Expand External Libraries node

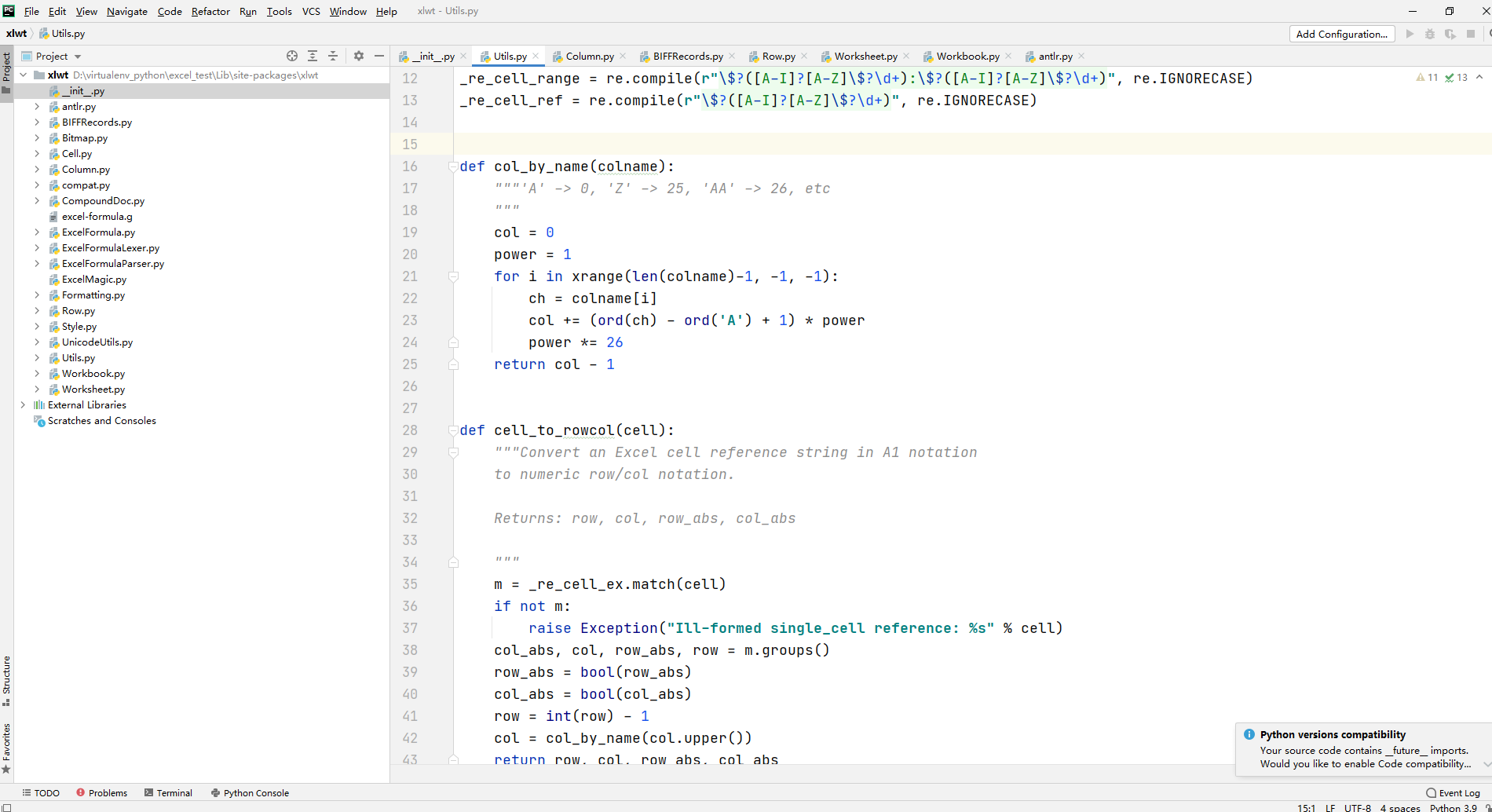(23, 404)
